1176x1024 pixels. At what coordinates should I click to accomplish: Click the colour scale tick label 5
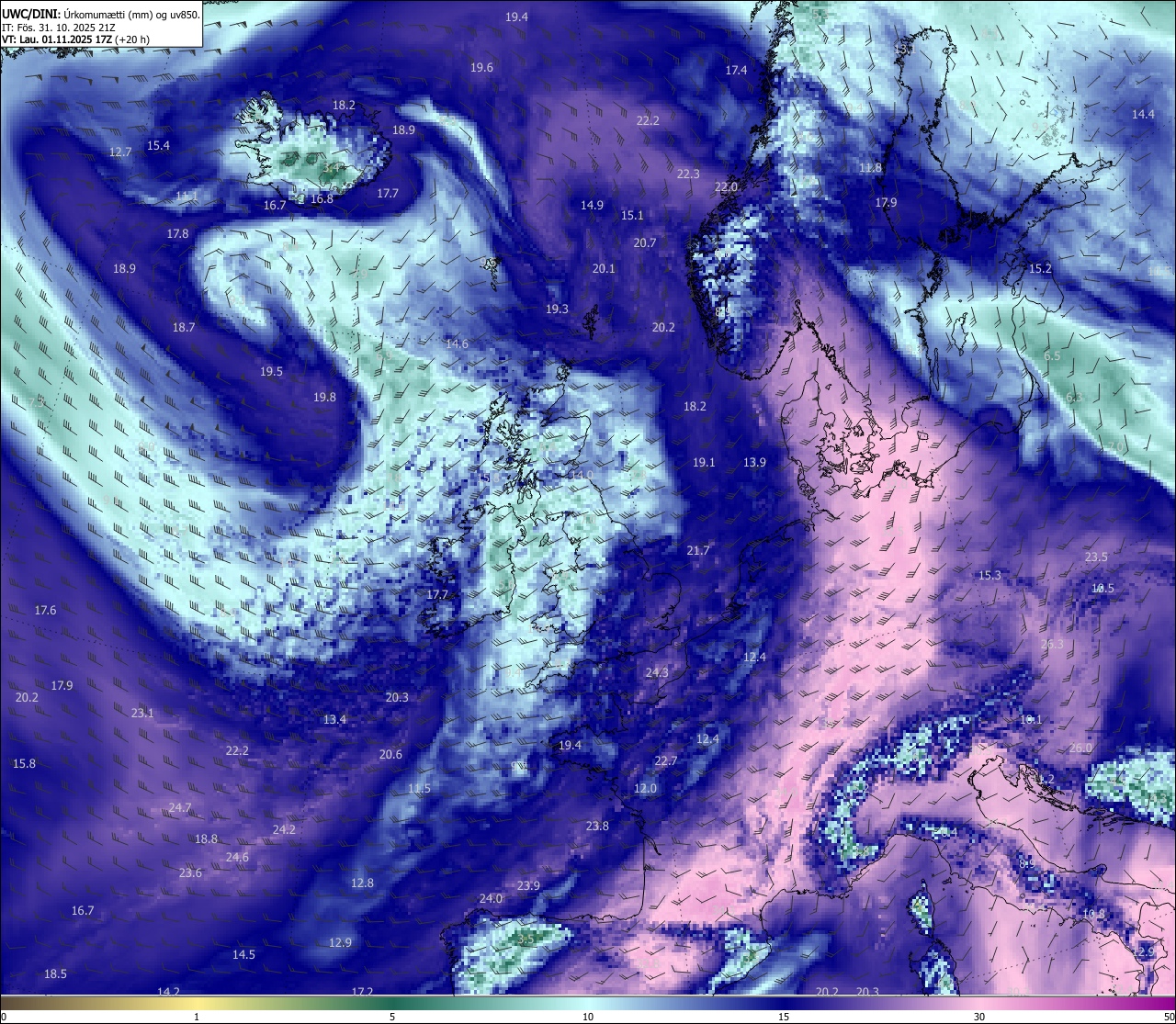point(392,1017)
